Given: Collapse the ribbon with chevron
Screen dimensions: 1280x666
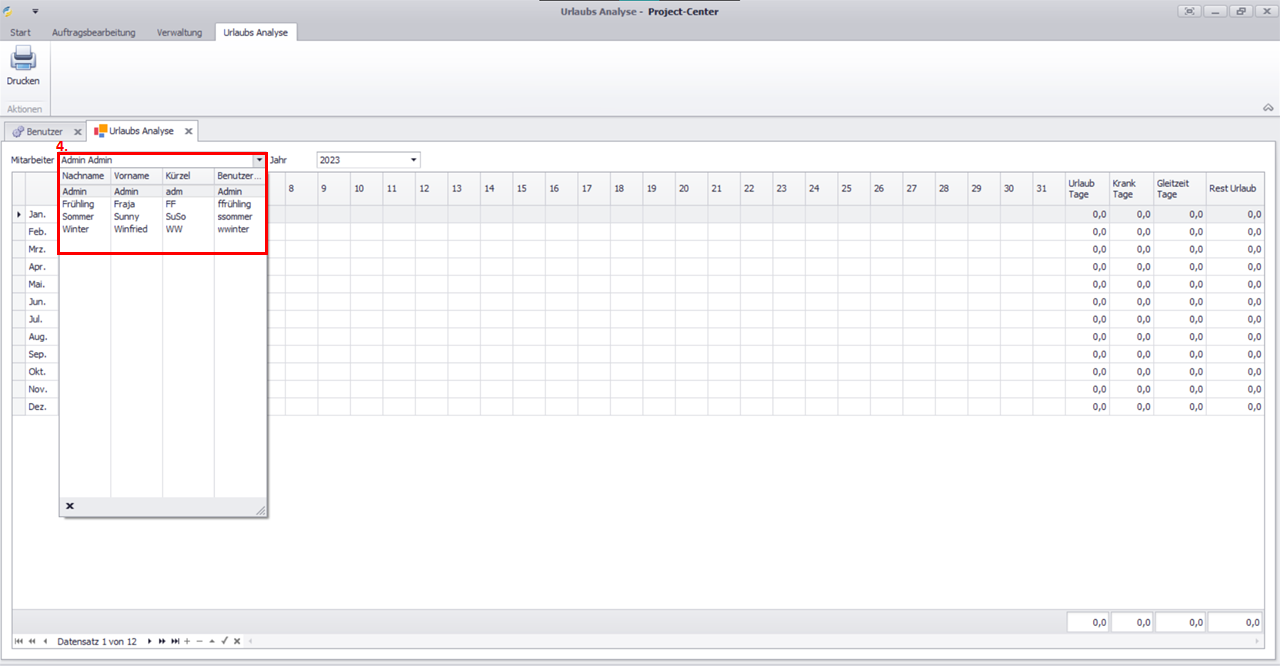Looking at the screenshot, I should point(1268,107).
